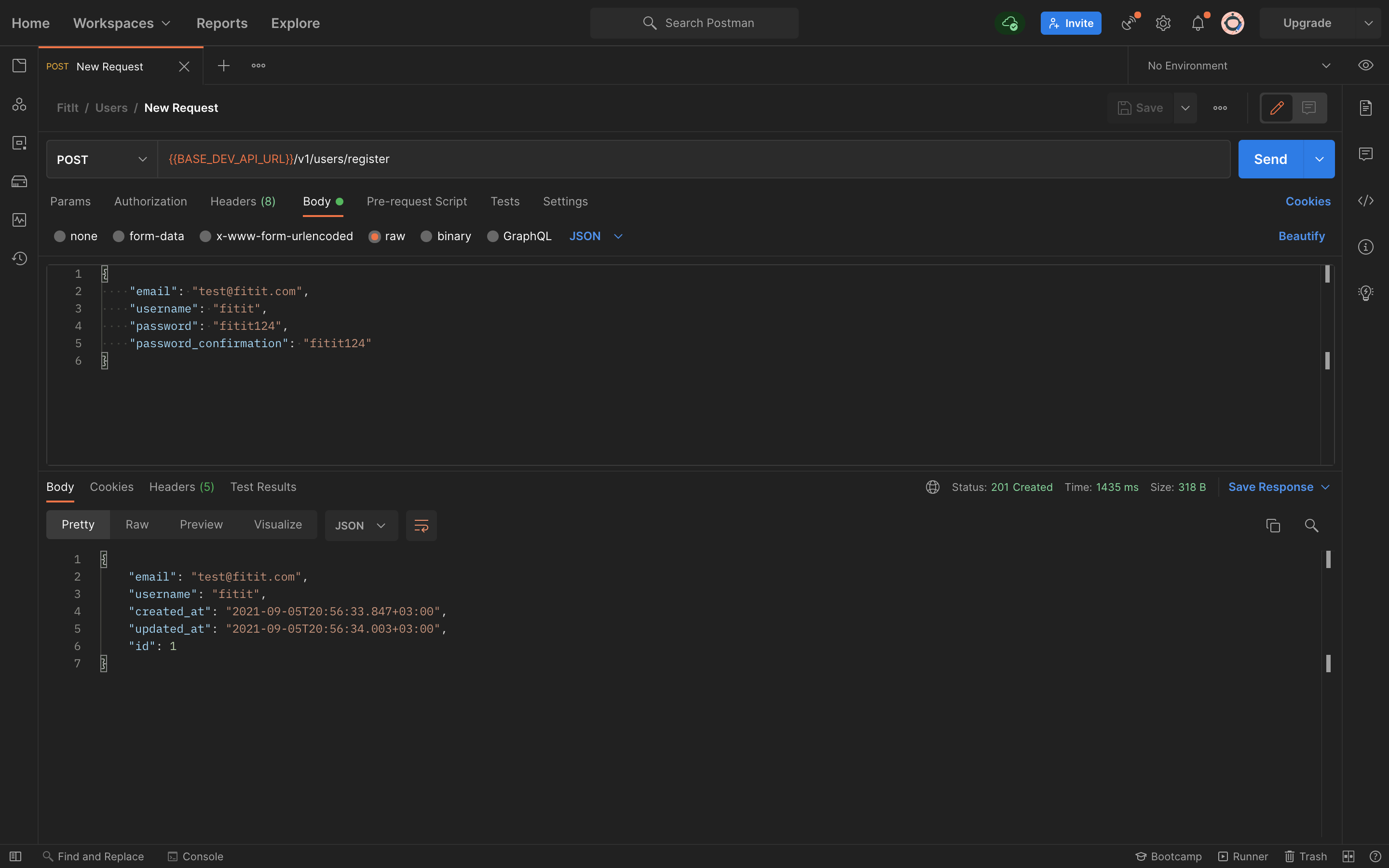This screenshot has width=1389, height=868.
Task: Click the Beautify link
Action: (x=1301, y=236)
